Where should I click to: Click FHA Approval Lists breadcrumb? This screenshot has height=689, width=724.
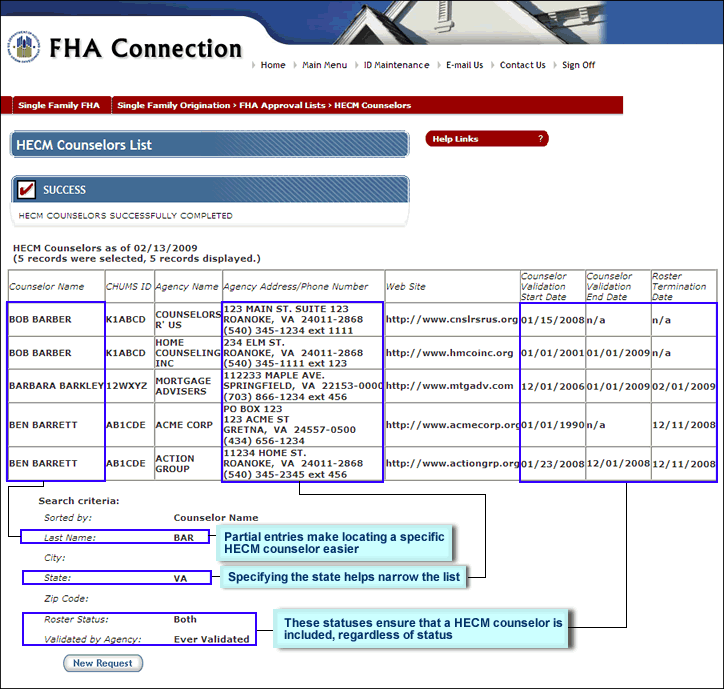point(282,105)
